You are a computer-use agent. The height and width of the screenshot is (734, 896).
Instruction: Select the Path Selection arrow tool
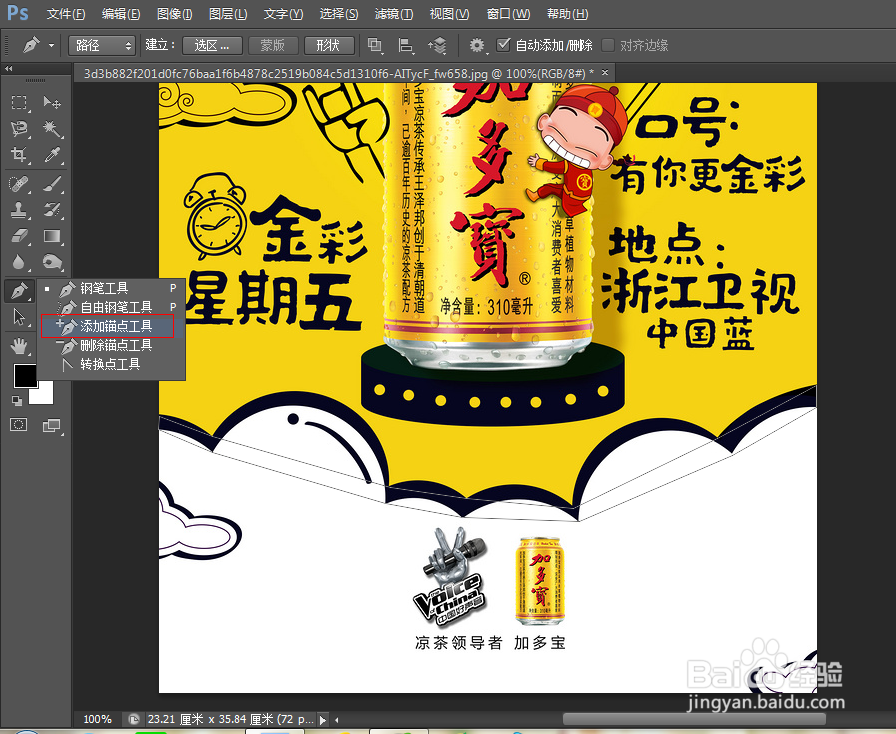[19, 316]
